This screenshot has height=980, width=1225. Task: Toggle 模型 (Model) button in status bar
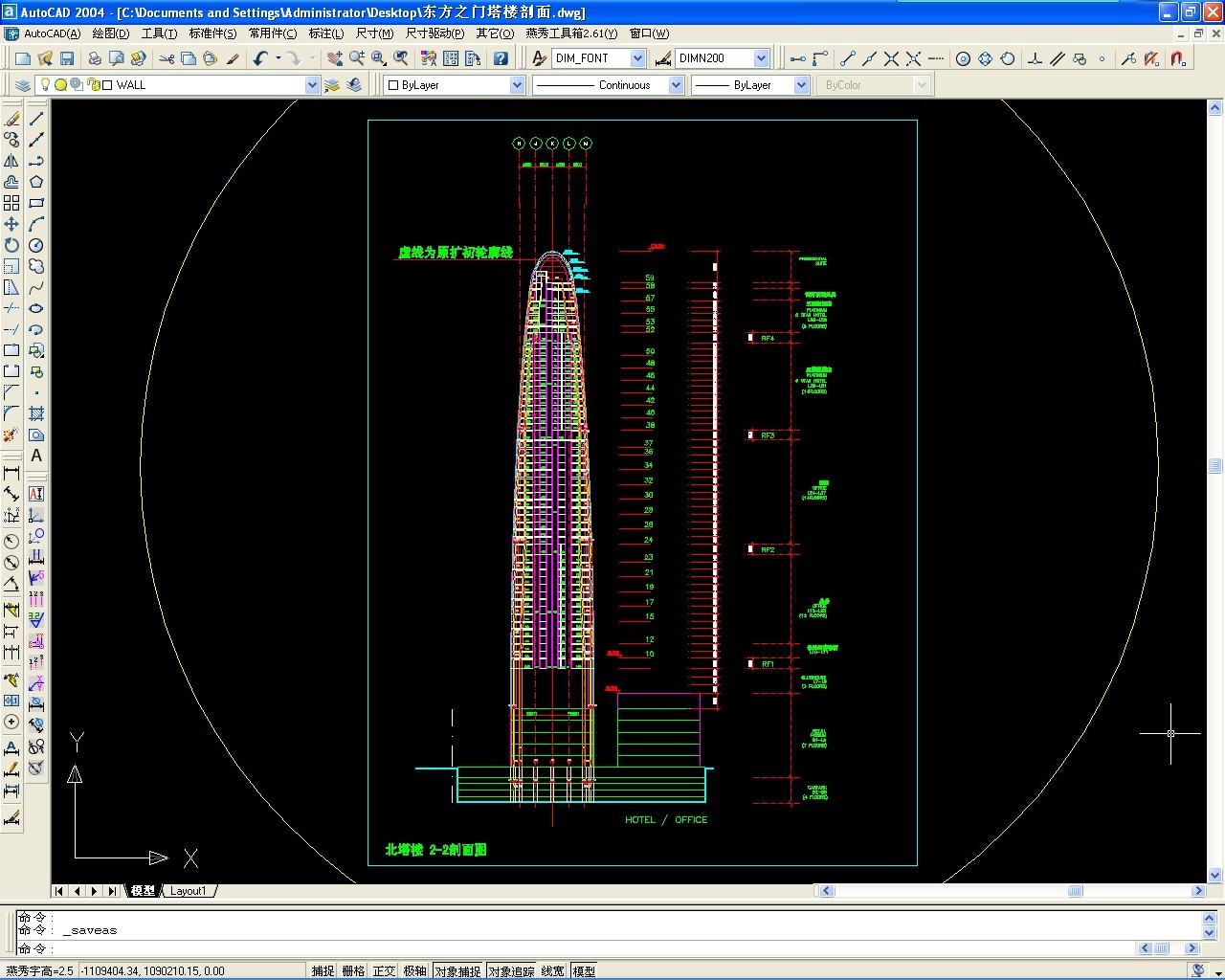[584, 970]
